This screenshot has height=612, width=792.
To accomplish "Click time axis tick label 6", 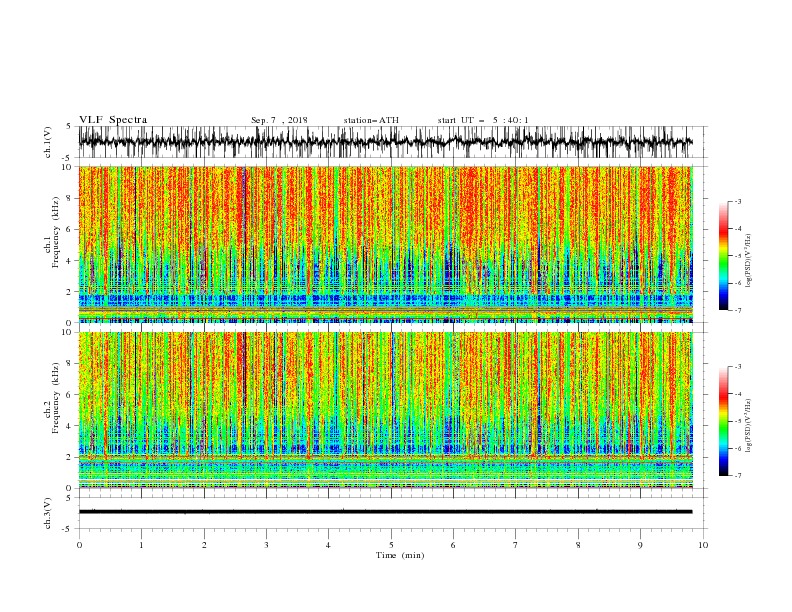I will (x=453, y=545).
